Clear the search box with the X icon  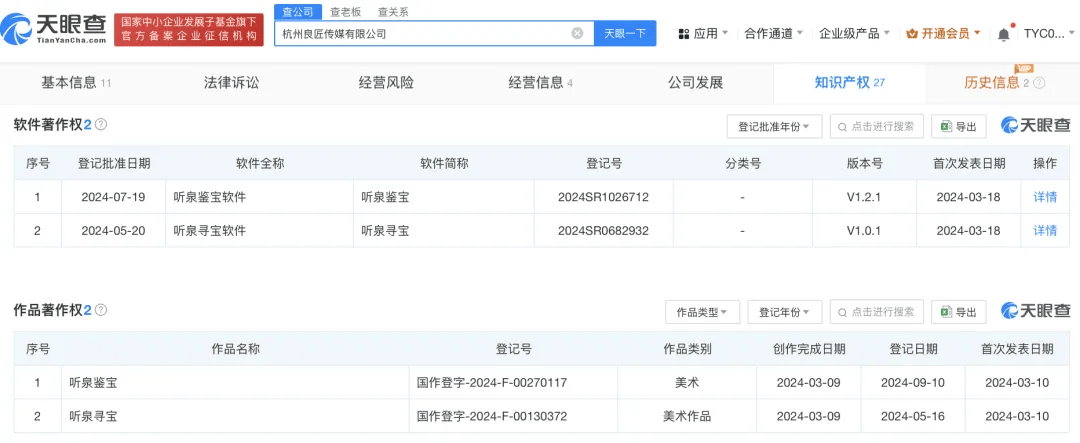point(577,33)
